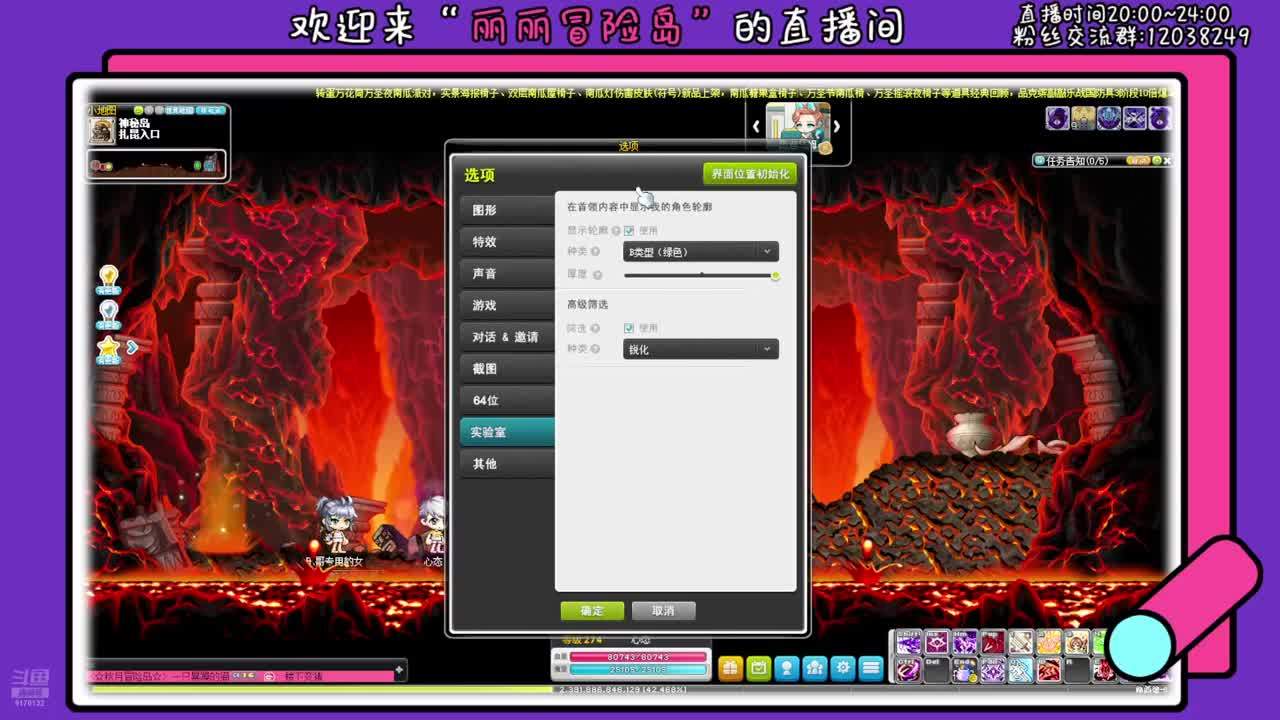The width and height of the screenshot is (1280, 720).
Task: Open the 锐化 filter type dropdown
Action: [700, 349]
